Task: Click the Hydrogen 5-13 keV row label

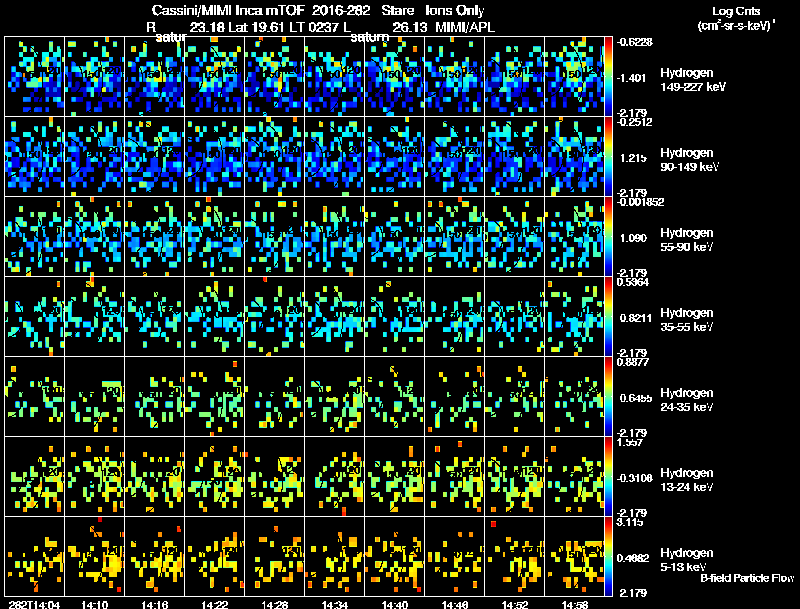Action: tap(687, 560)
